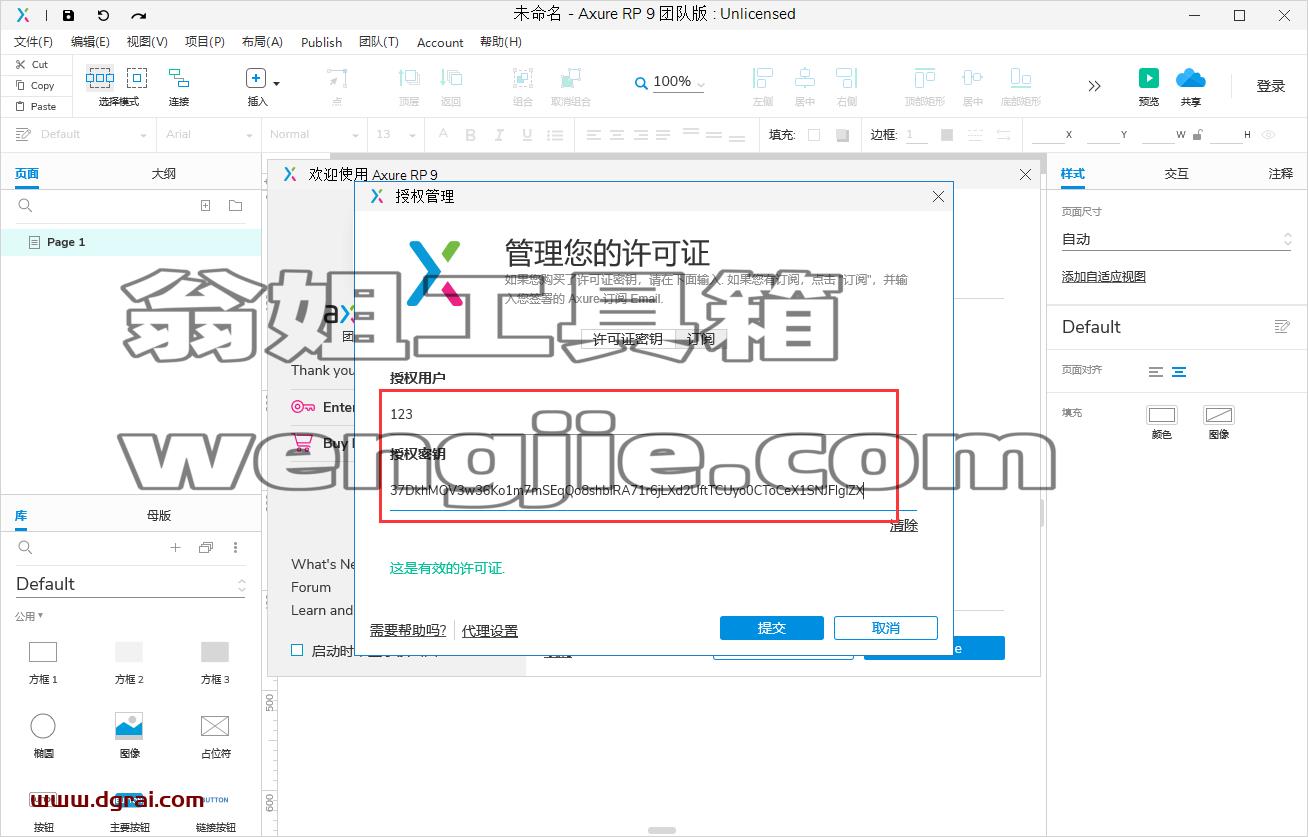The height and width of the screenshot is (837, 1308).
Task: Click the border (边框) color swatch
Action: [946, 135]
